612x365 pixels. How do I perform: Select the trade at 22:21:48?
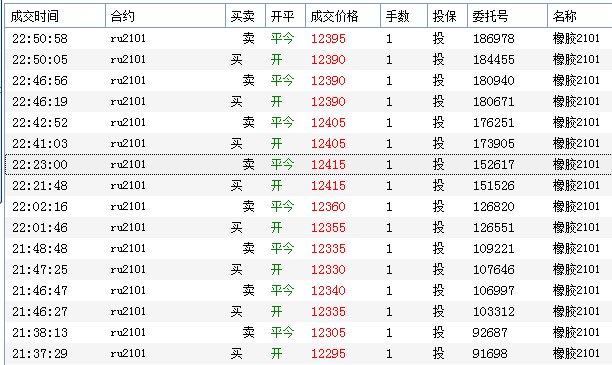coord(308,186)
